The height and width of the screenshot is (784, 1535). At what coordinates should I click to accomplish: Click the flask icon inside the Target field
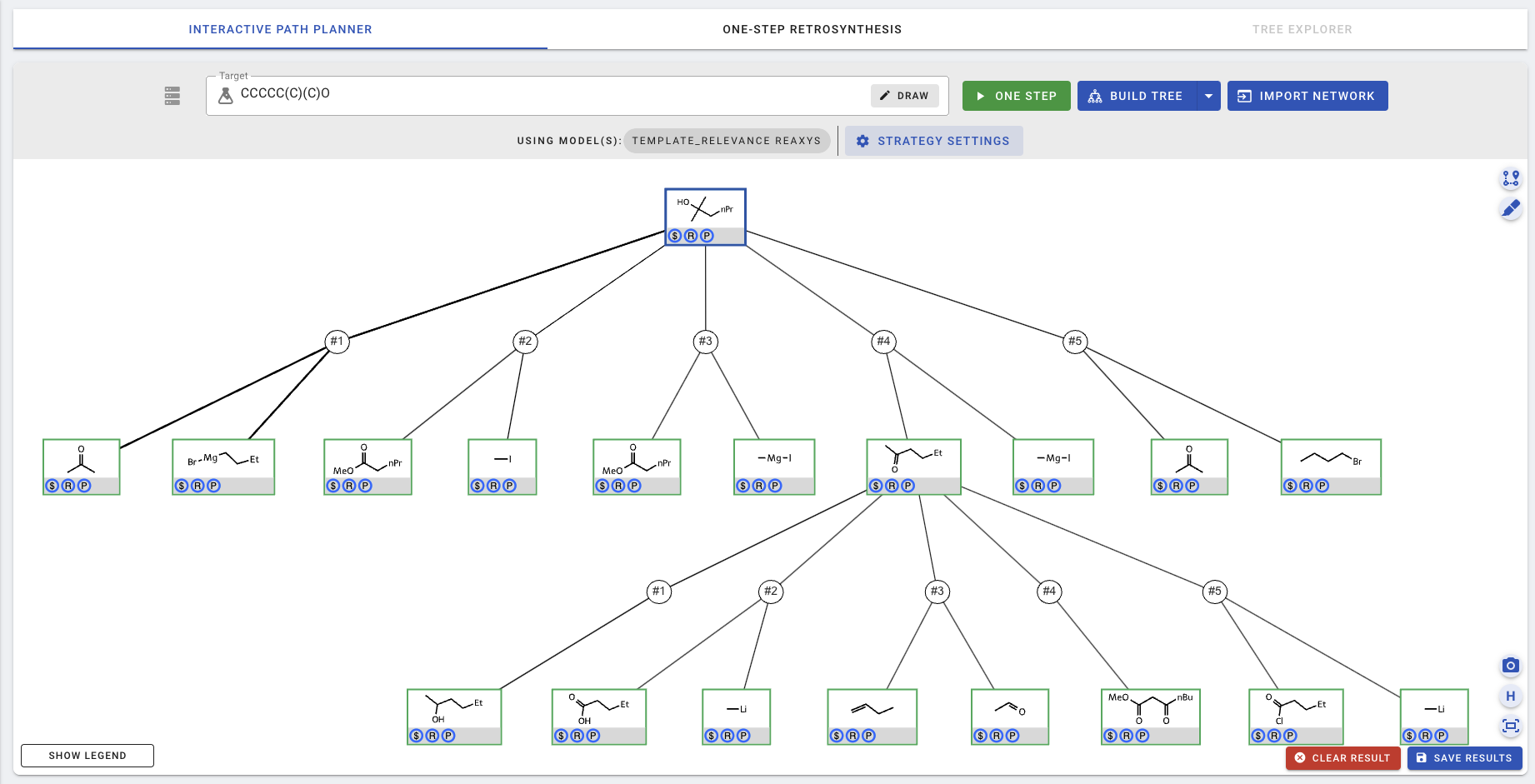(x=225, y=96)
